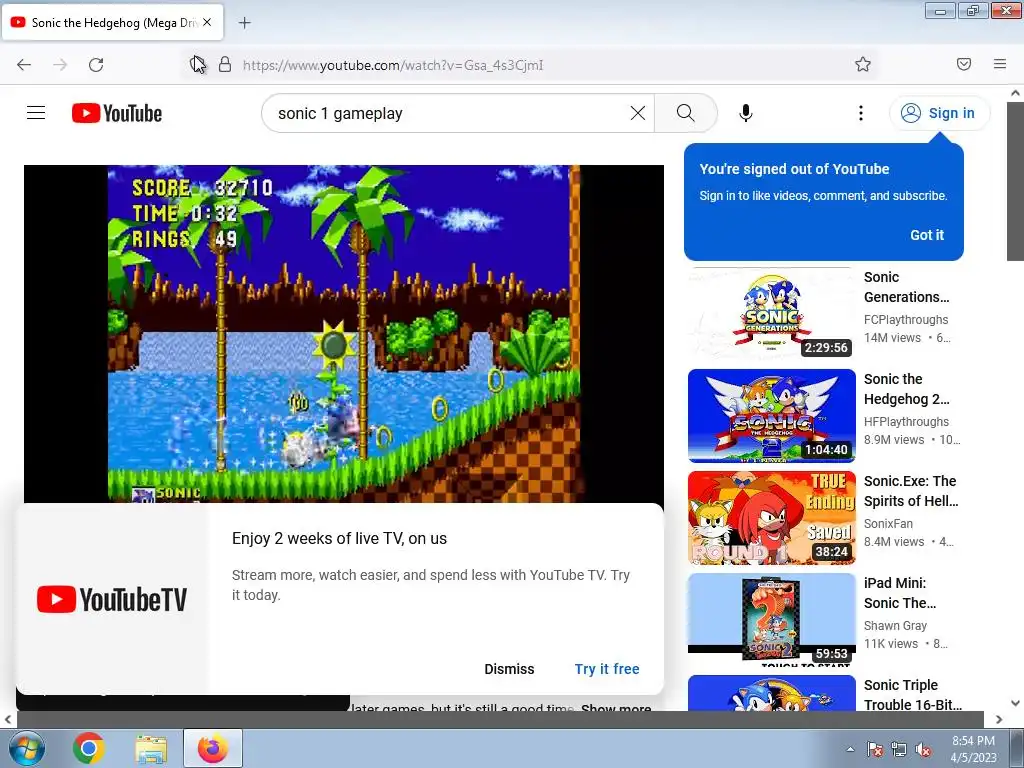The height and width of the screenshot is (768, 1024).
Task: Expand description with Show more
Action: click(x=616, y=708)
